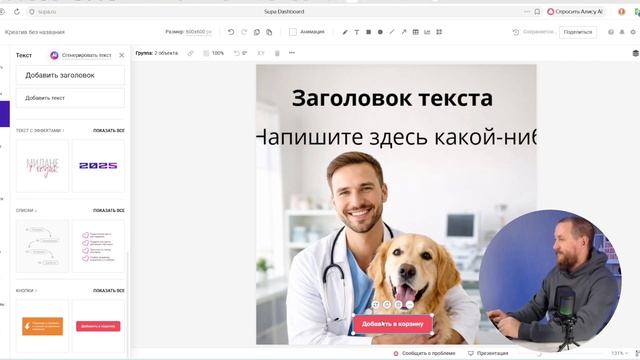Expand the 'Списки' section heading
The width and height of the screenshot is (640, 360).
tap(26, 211)
